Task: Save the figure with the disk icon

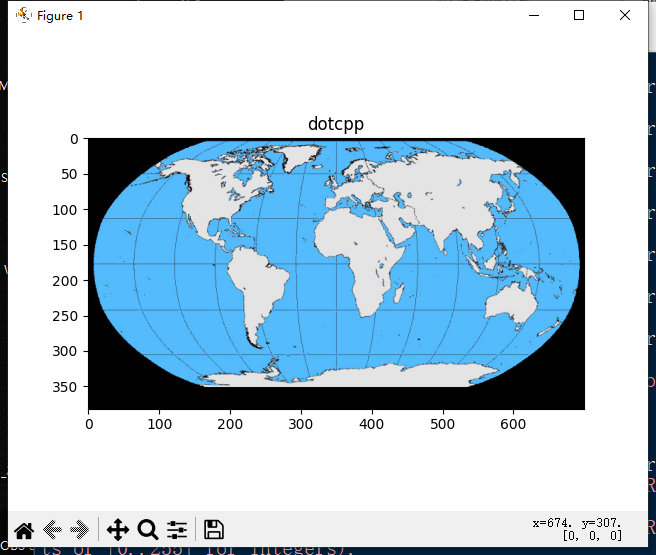Action: [214, 529]
